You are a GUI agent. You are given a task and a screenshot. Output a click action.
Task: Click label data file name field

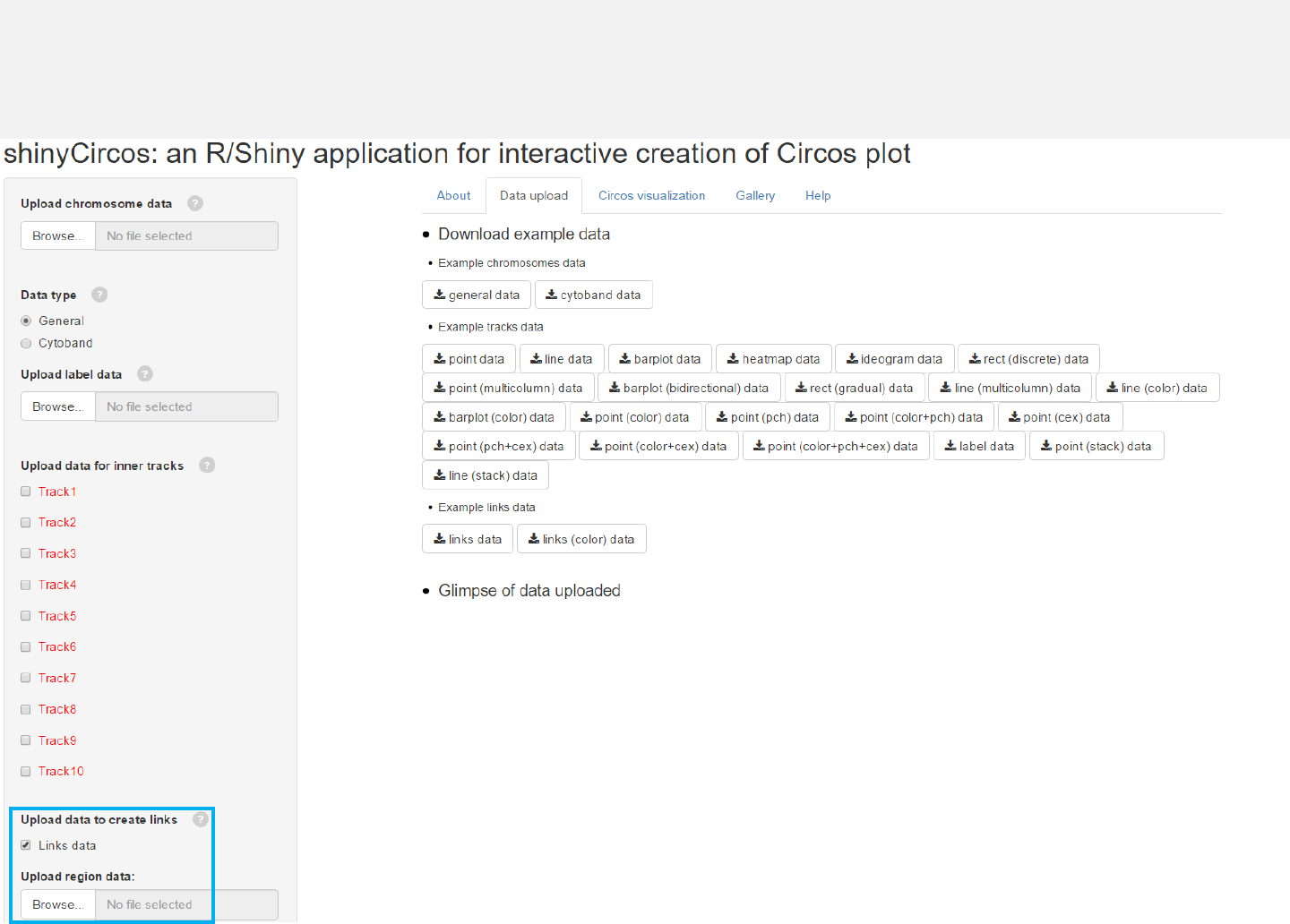pos(186,406)
